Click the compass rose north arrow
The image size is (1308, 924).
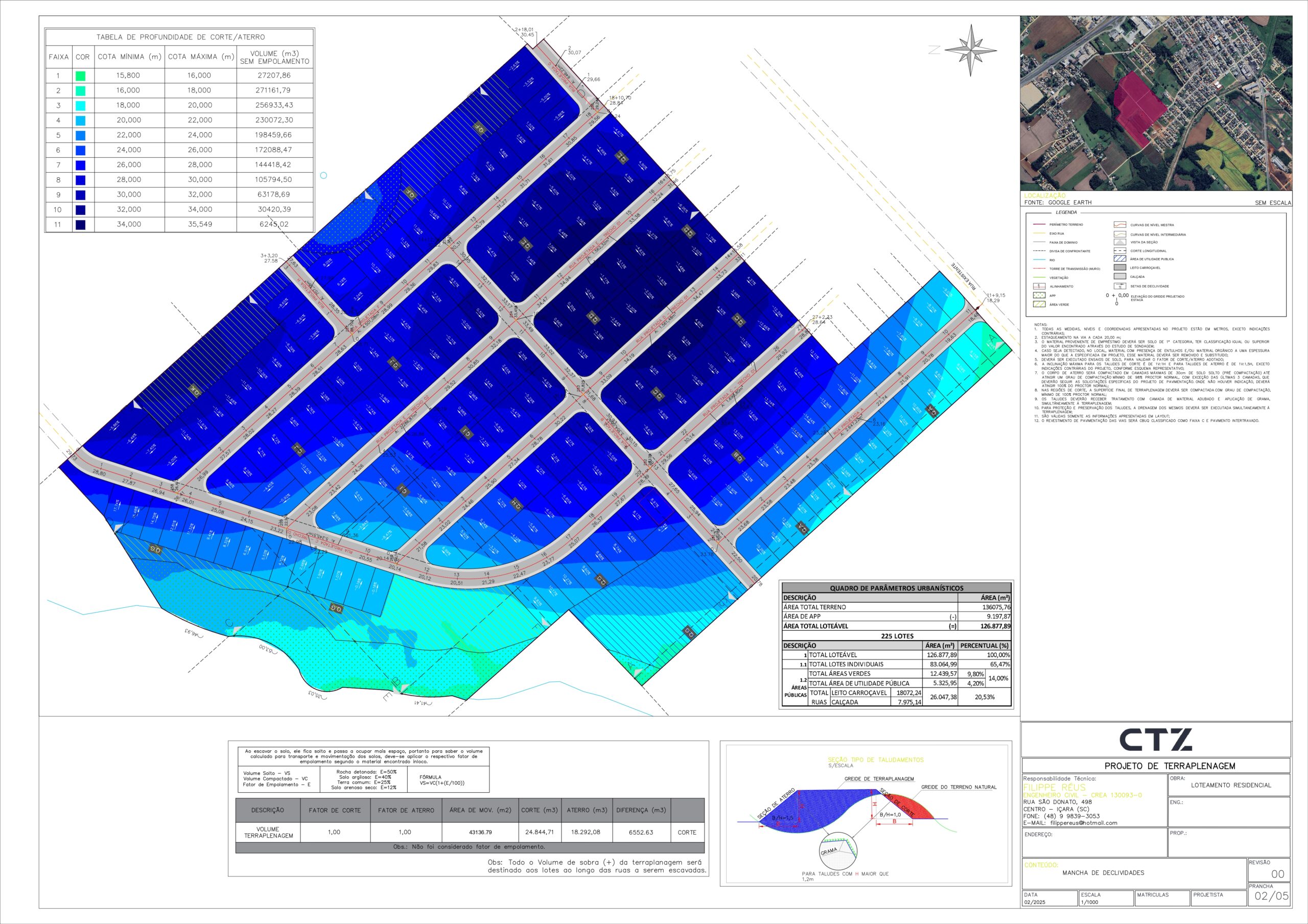pyautogui.click(x=971, y=50)
